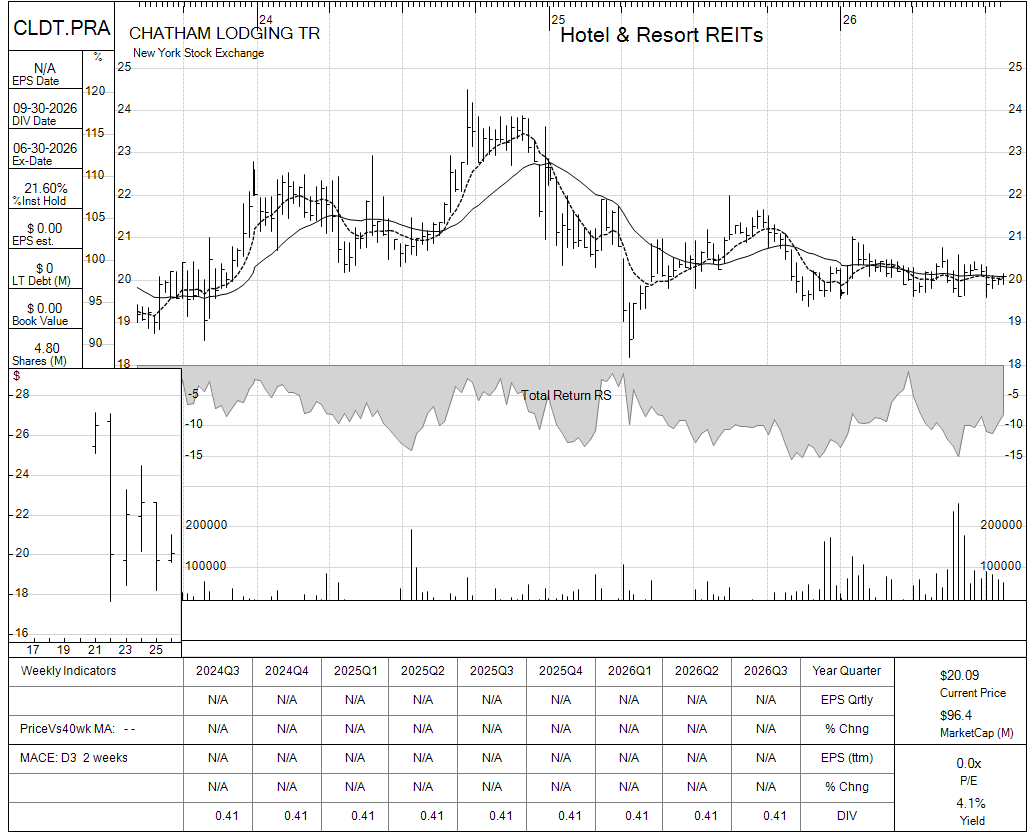Click the 120 percent scale label
Screen dimensions: 1032x840
(95, 91)
